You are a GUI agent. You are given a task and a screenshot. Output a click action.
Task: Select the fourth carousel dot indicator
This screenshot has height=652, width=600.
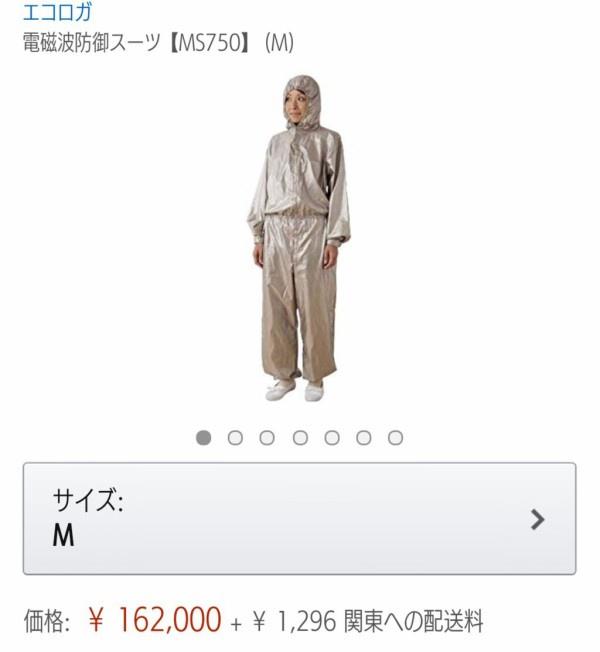point(300,437)
